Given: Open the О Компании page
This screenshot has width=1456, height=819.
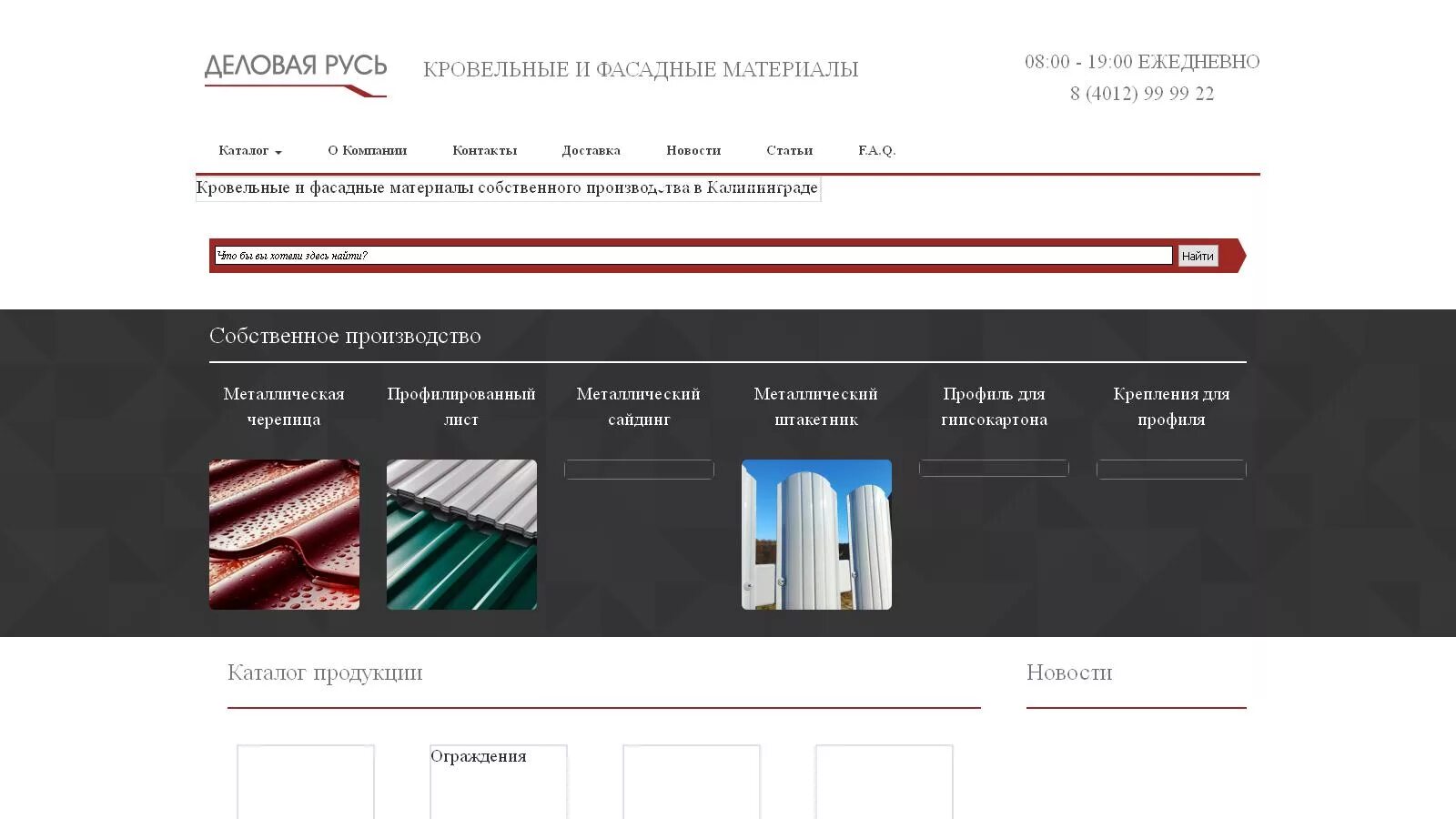Looking at the screenshot, I should tap(368, 150).
